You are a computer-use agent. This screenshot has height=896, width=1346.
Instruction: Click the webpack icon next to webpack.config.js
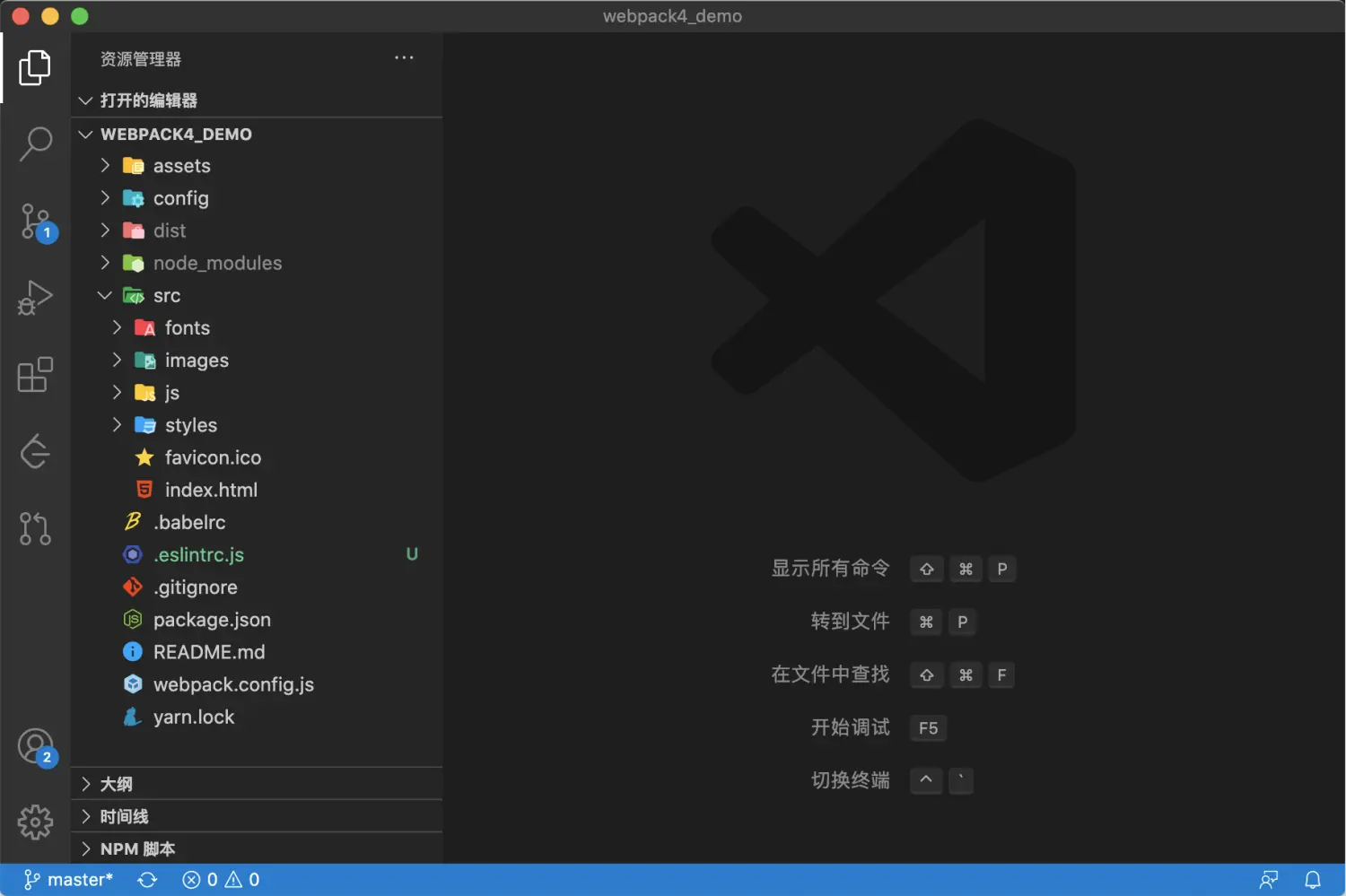[133, 683]
